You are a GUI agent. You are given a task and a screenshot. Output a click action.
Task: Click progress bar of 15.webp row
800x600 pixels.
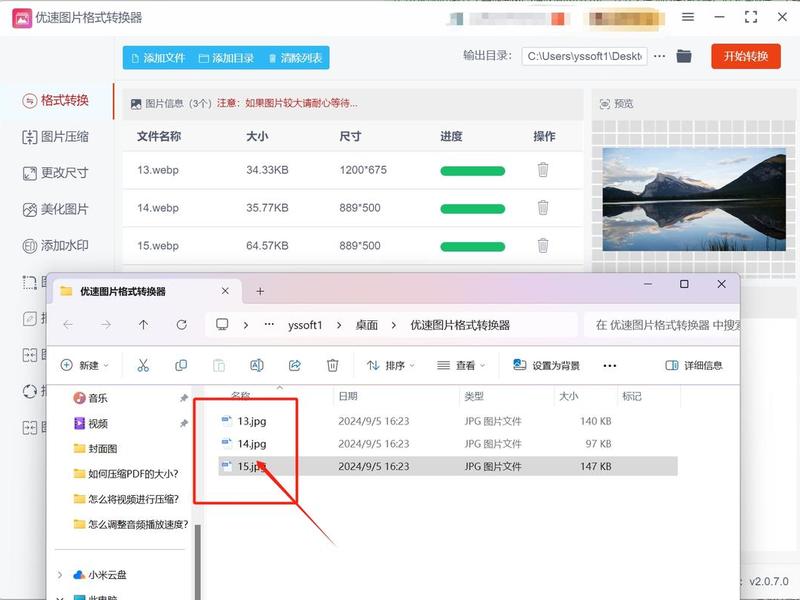(472, 247)
